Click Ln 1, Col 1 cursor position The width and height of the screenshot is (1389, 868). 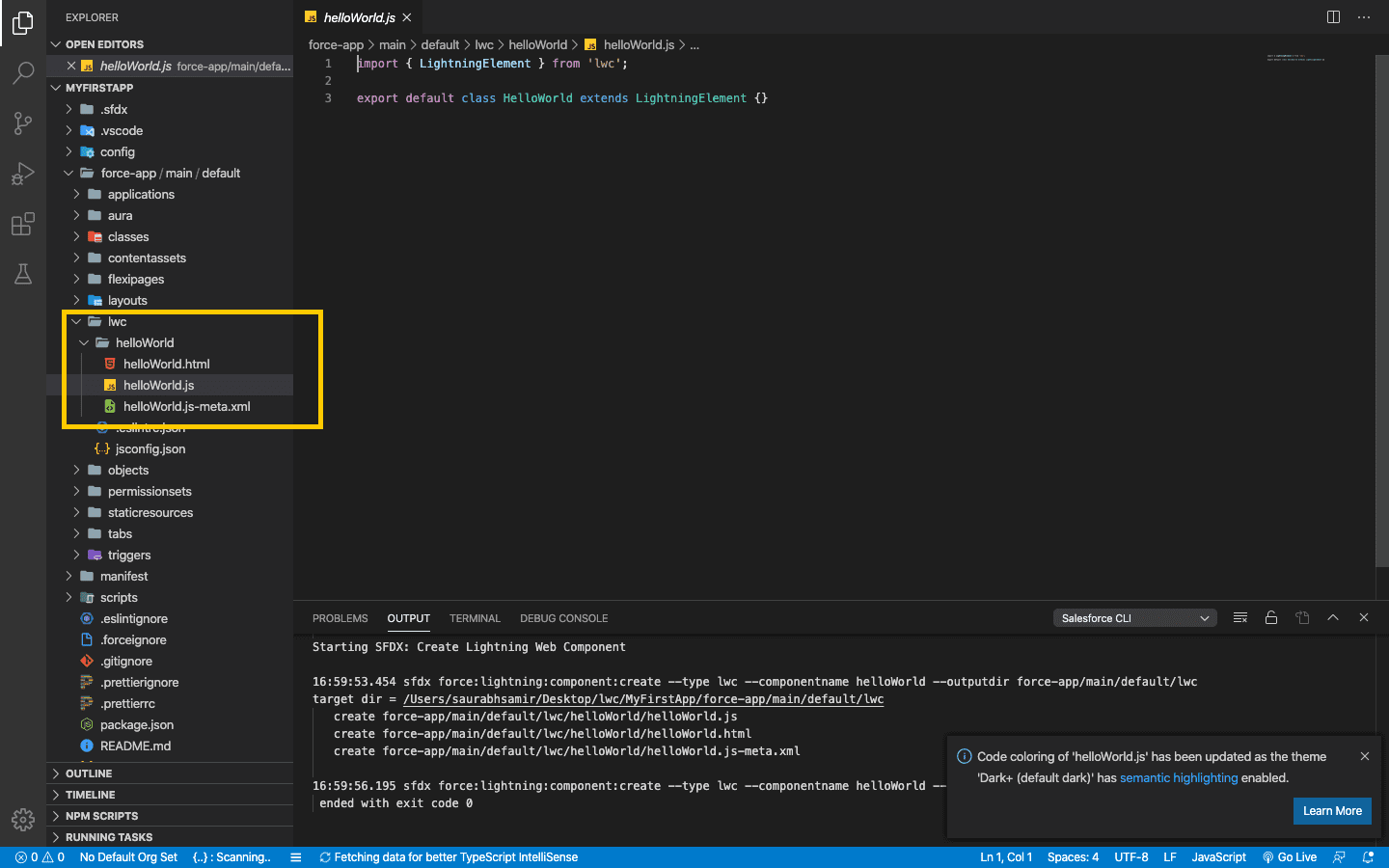tap(1006, 857)
